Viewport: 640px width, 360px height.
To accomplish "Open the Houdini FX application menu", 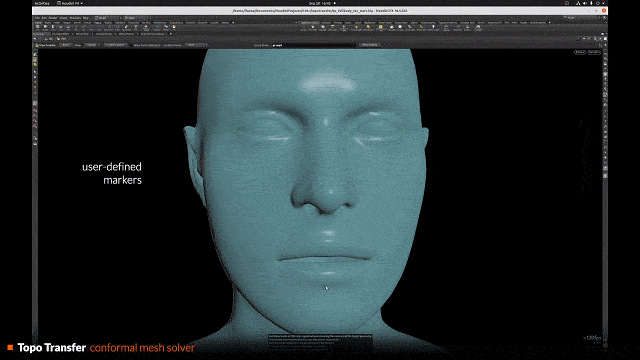I will [x=69, y=3].
